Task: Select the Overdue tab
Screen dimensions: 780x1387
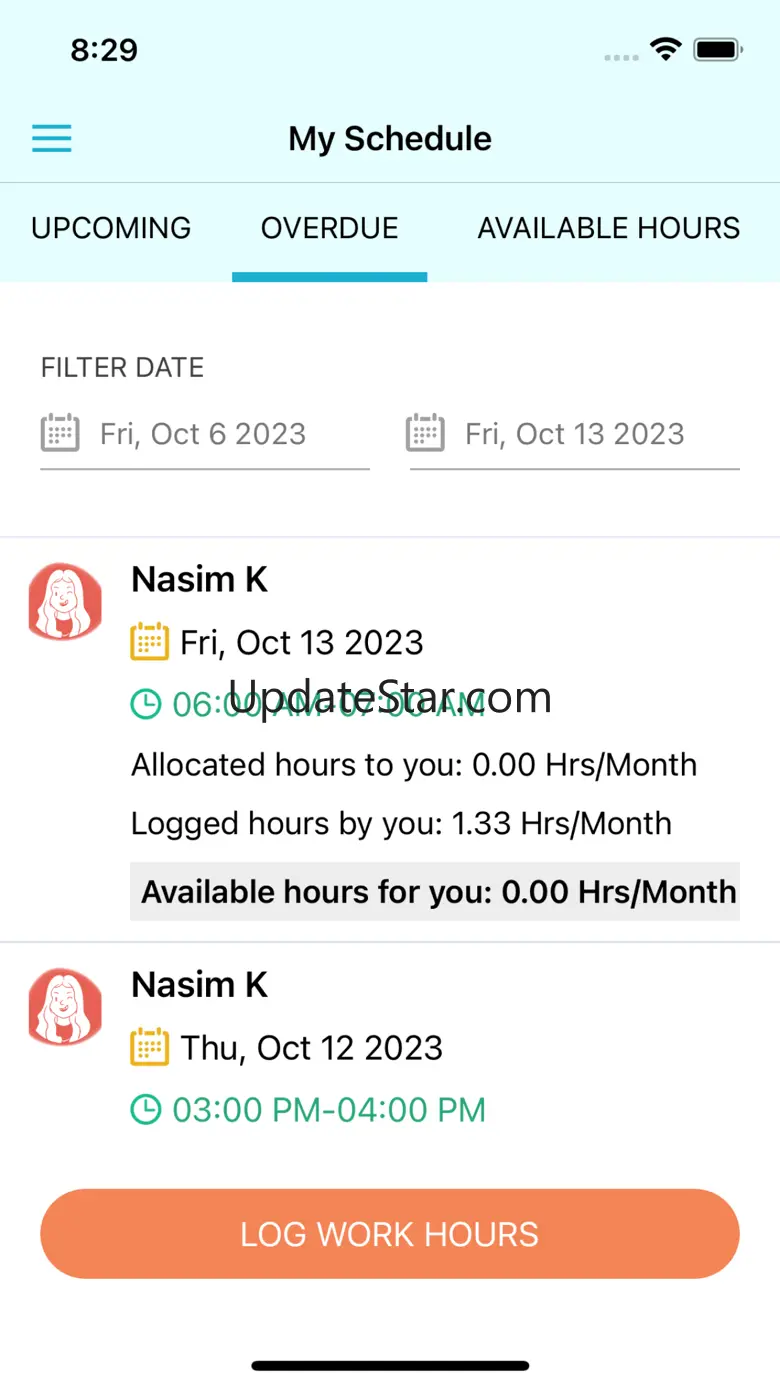Action: [330, 228]
